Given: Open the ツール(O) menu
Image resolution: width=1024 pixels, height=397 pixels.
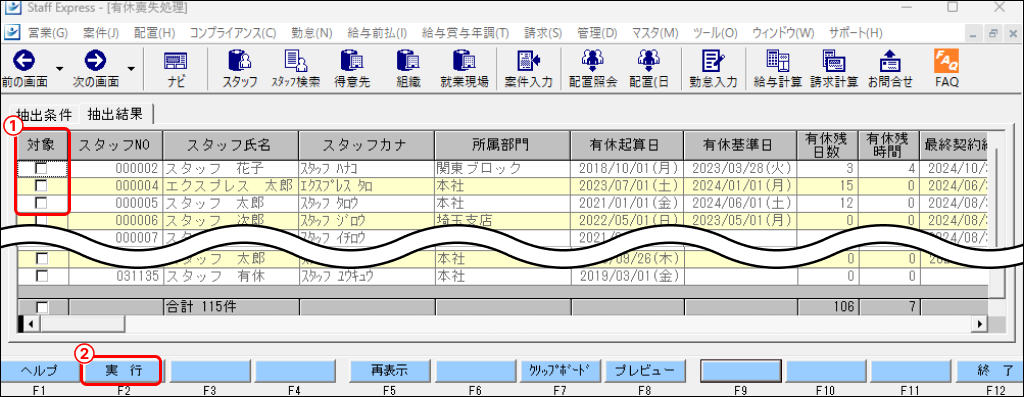Looking at the screenshot, I should pyautogui.click(x=715, y=33).
